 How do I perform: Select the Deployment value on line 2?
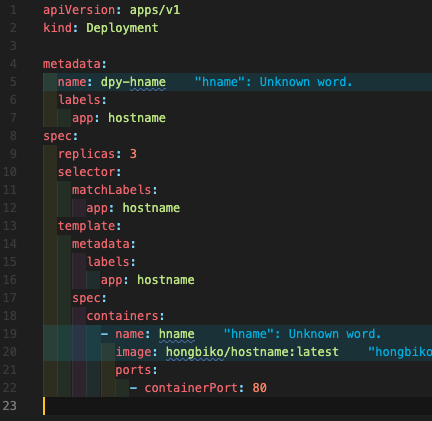(122, 28)
